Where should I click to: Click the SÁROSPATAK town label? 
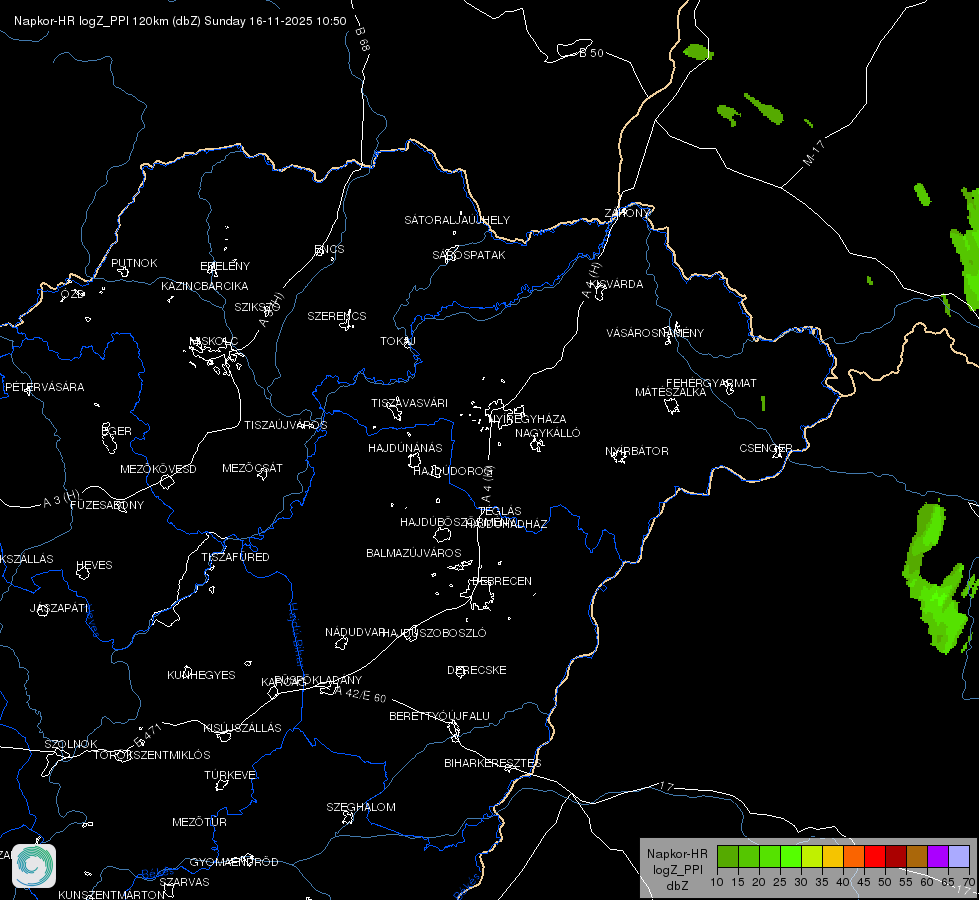(469, 255)
